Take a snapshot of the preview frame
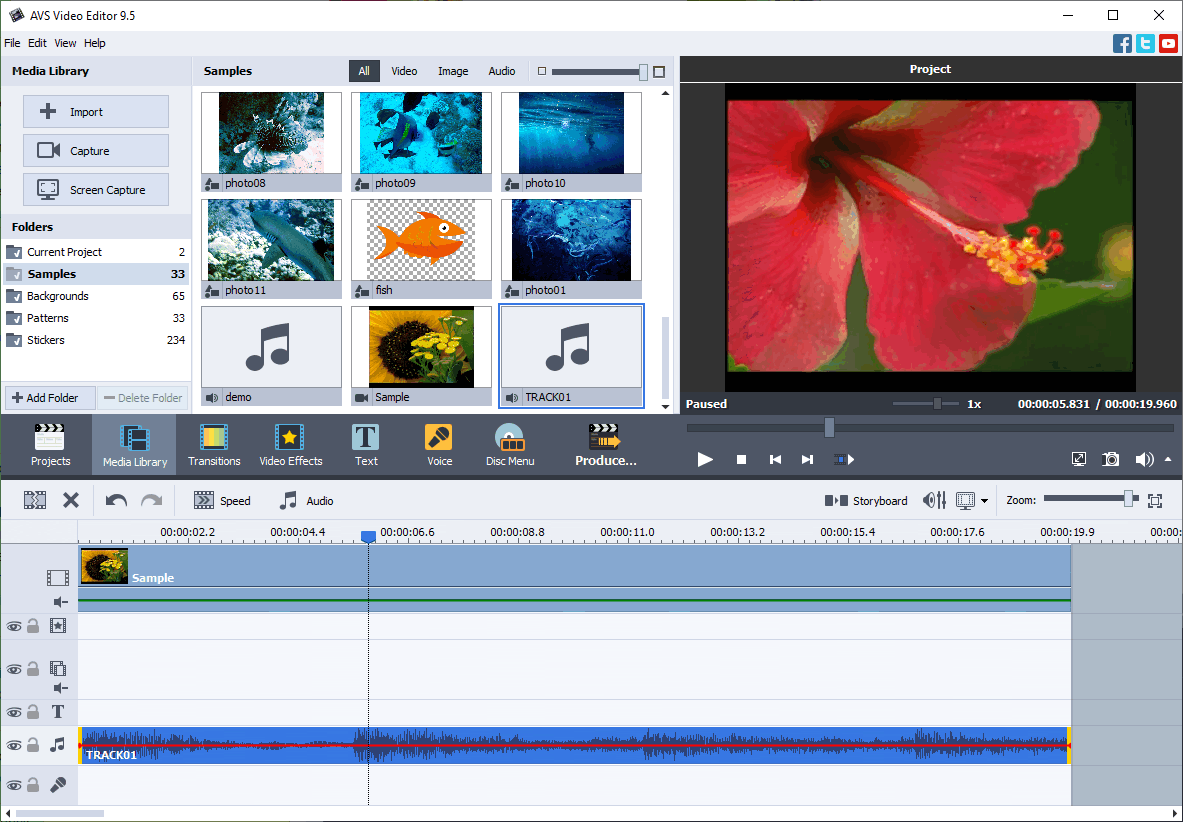This screenshot has width=1183, height=822. (1110, 459)
